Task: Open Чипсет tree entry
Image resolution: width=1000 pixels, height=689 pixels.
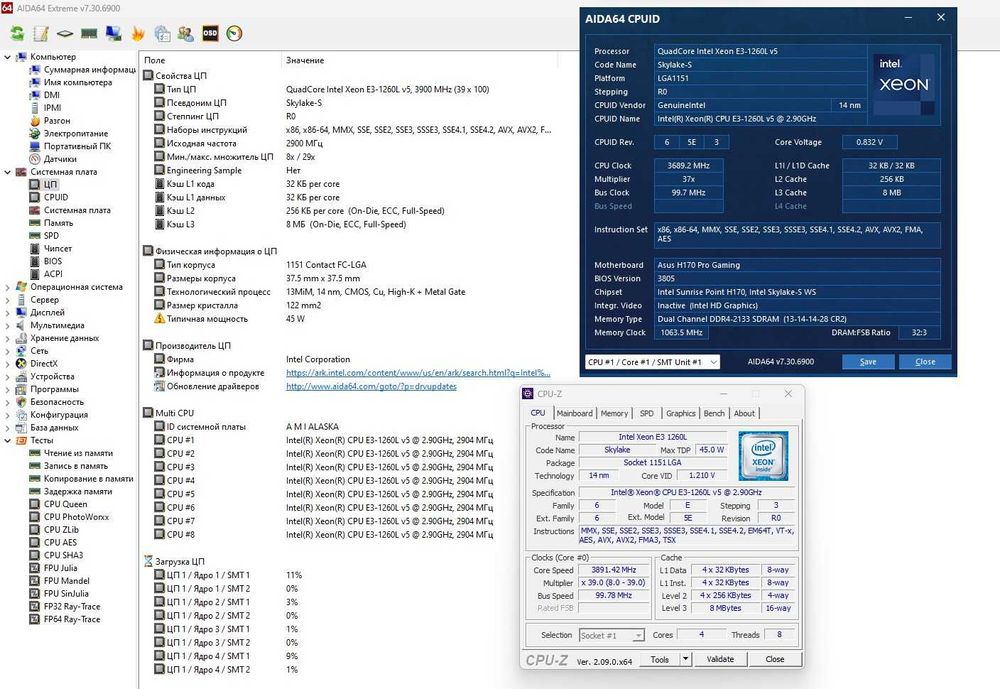Action: pos(57,248)
